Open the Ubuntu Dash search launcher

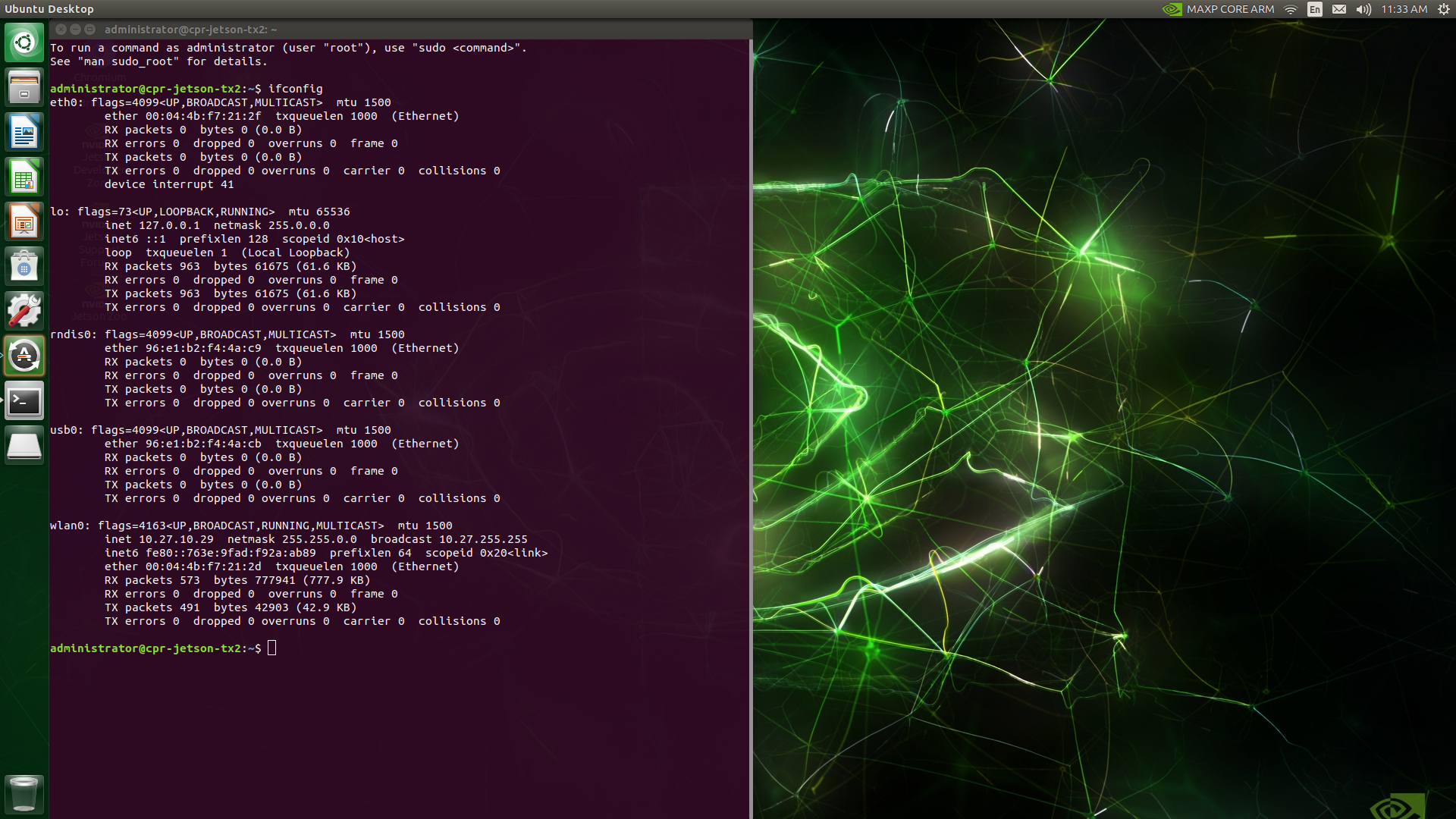point(24,43)
